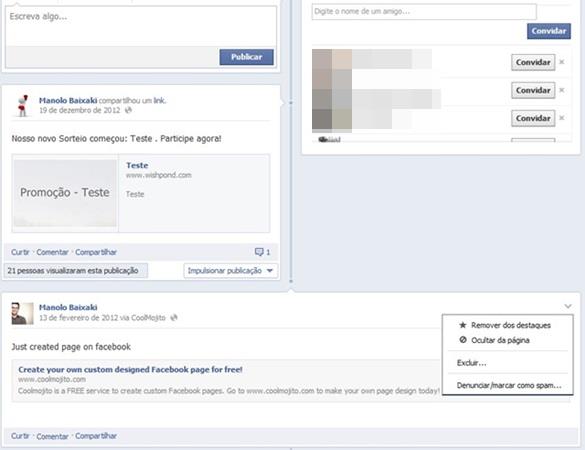Viewport: 585px width, 450px height.
Task: Choose Ocultar da página from menu
Action: pos(494,340)
